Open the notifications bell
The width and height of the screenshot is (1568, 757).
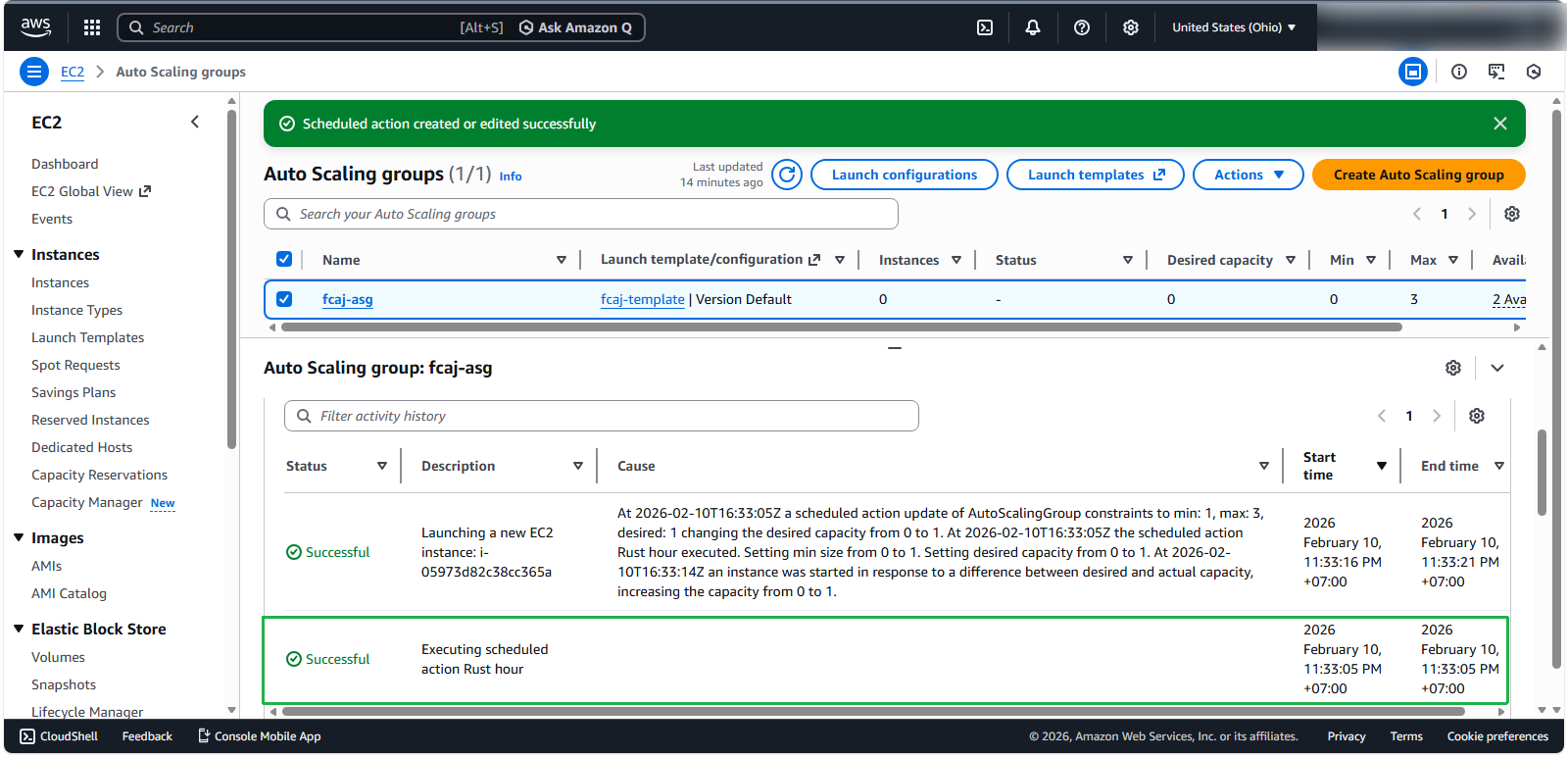pos(1033,27)
